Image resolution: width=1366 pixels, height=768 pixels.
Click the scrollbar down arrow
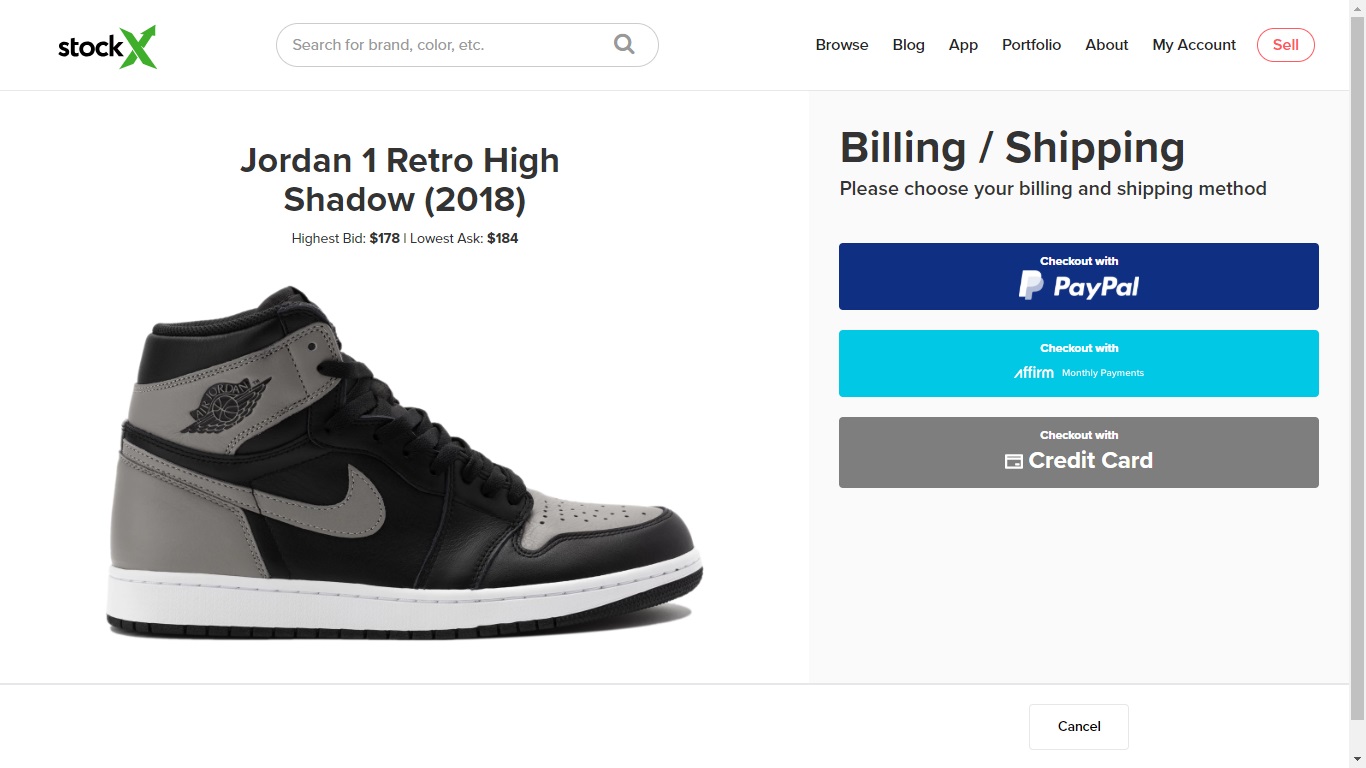[1357, 760]
